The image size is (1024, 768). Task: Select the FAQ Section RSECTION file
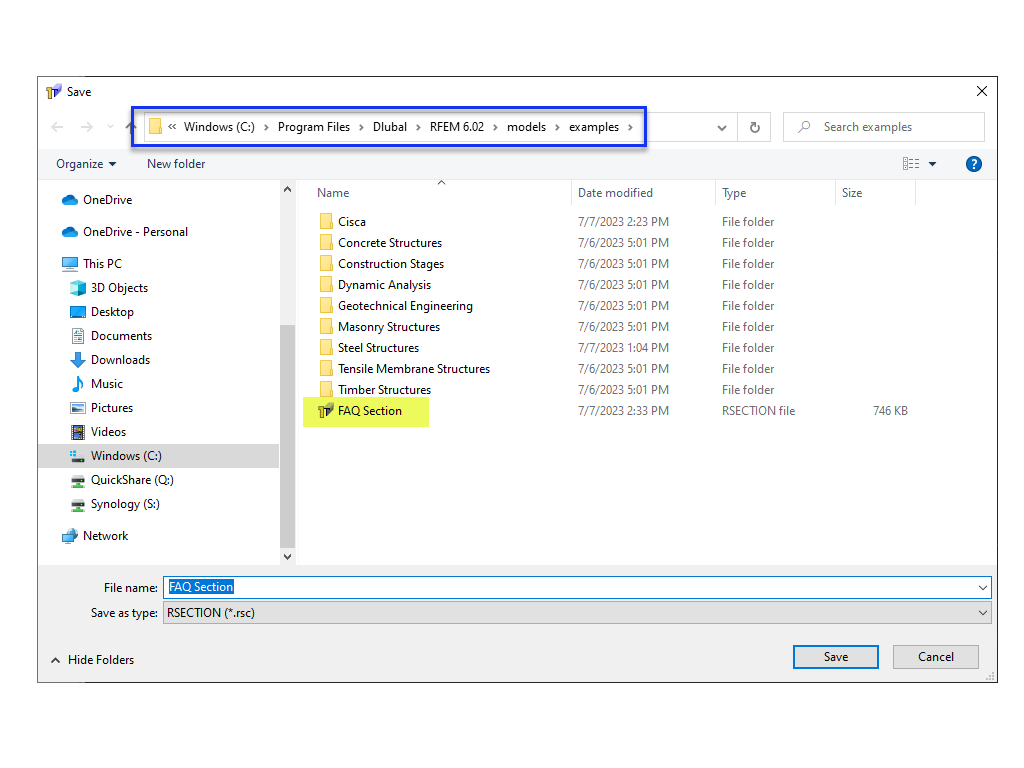click(370, 410)
